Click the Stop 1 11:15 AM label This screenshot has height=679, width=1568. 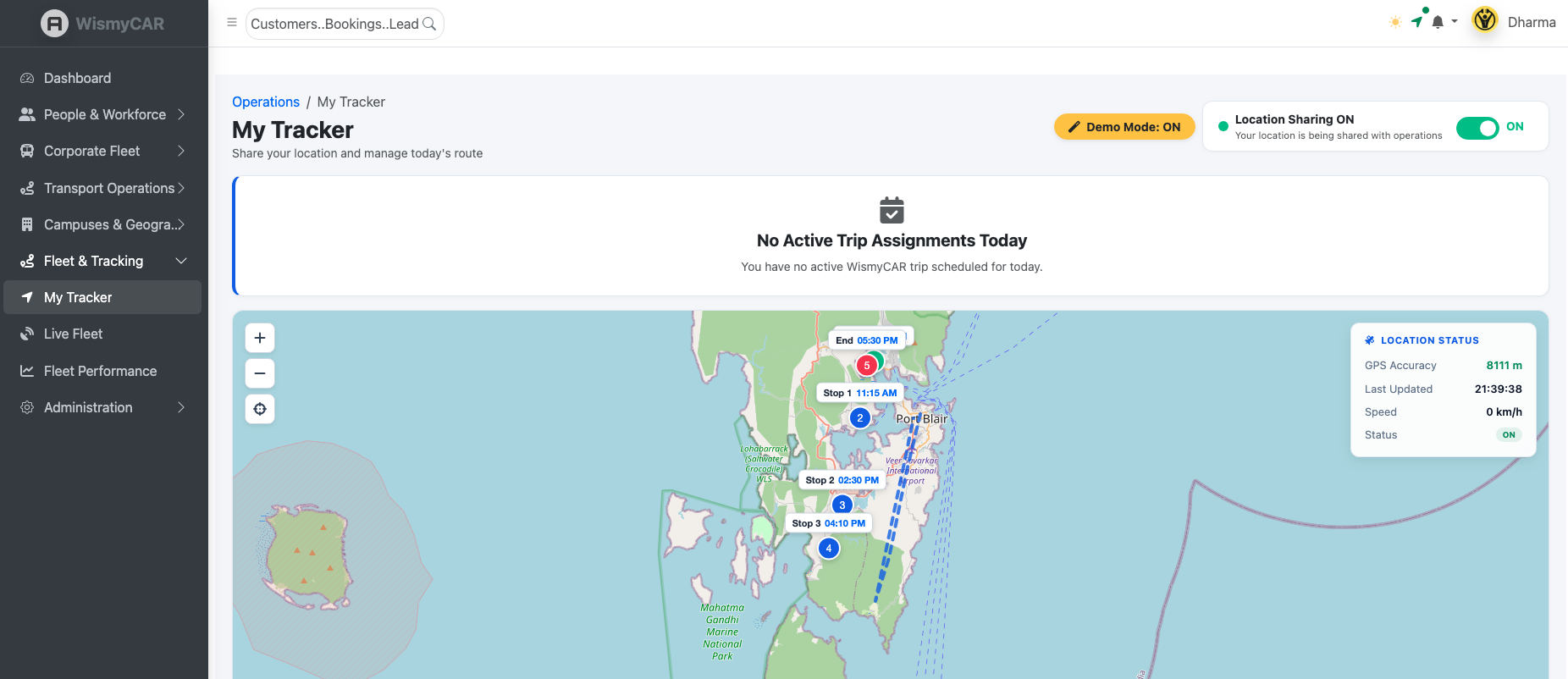(x=859, y=393)
